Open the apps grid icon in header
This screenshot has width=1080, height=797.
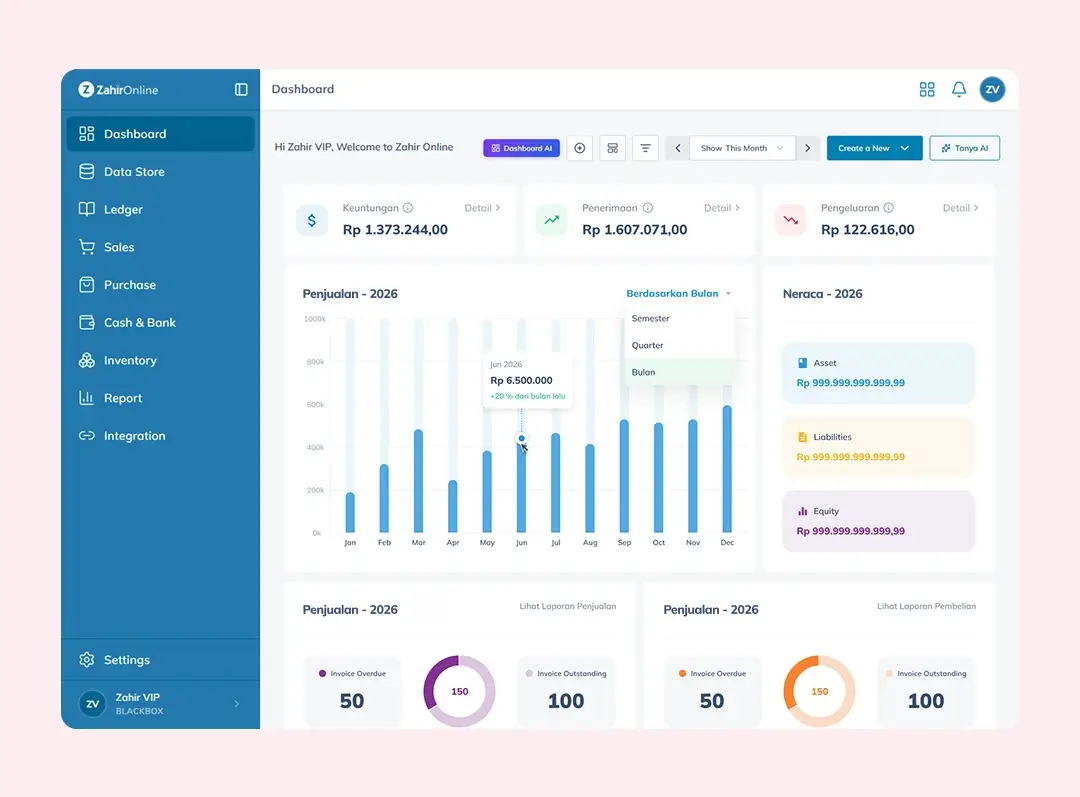click(927, 90)
